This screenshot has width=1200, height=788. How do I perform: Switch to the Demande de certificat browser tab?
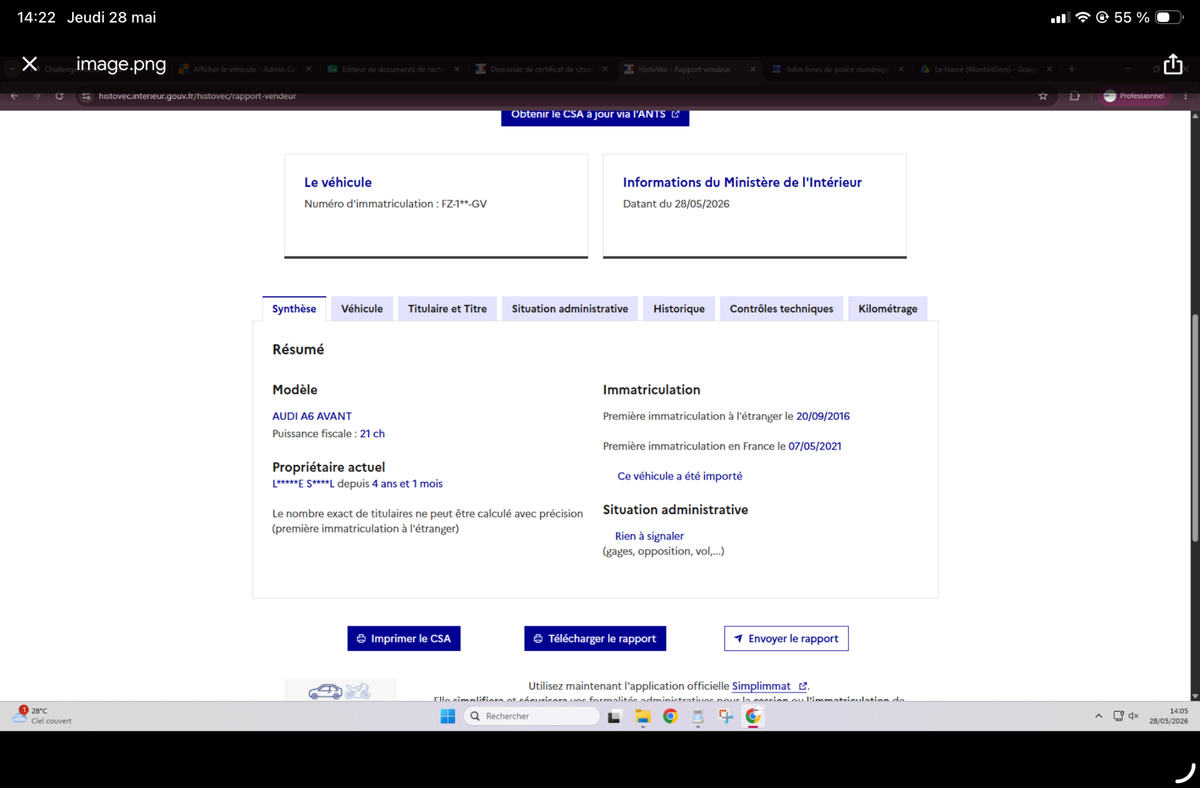pyautogui.click(x=541, y=69)
